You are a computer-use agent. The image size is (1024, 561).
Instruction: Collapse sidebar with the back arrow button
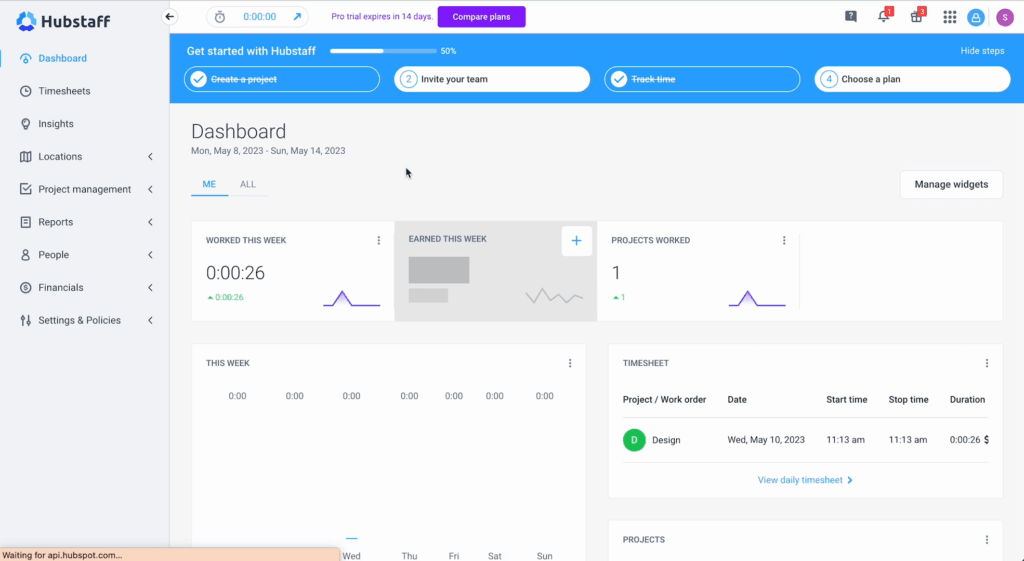(170, 16)
